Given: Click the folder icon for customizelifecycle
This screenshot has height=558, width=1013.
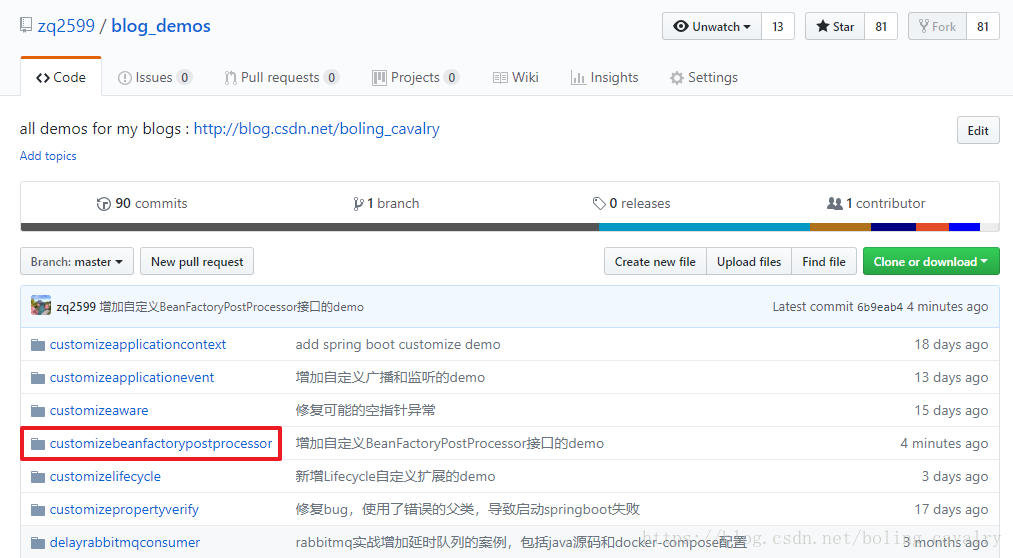Looking at the screenshot, I should [x=38, y=477].
